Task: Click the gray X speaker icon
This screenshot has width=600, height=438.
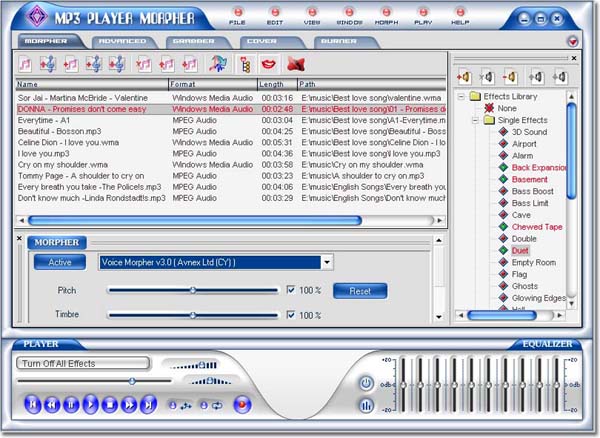Action: (x=487, y=77)
